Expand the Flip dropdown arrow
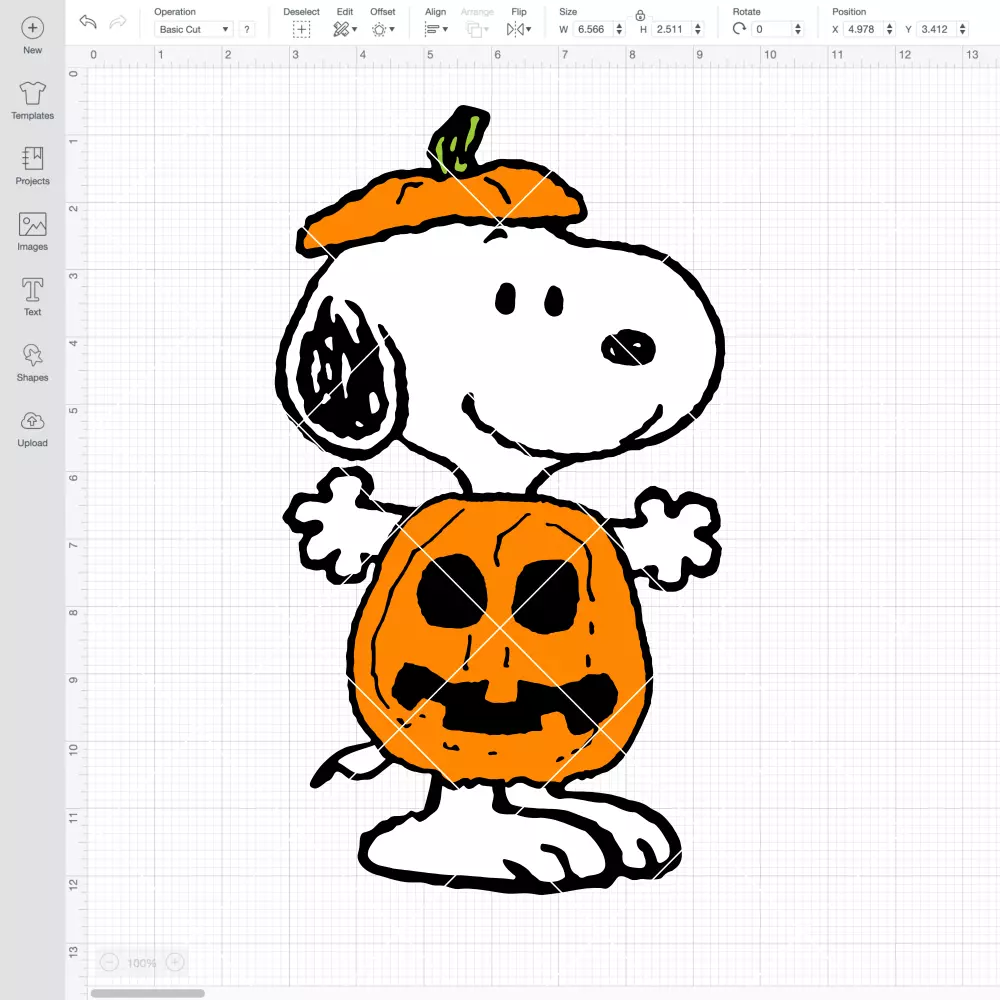Viewport: 1000px width, 1000px height. [x=529, y=29]
